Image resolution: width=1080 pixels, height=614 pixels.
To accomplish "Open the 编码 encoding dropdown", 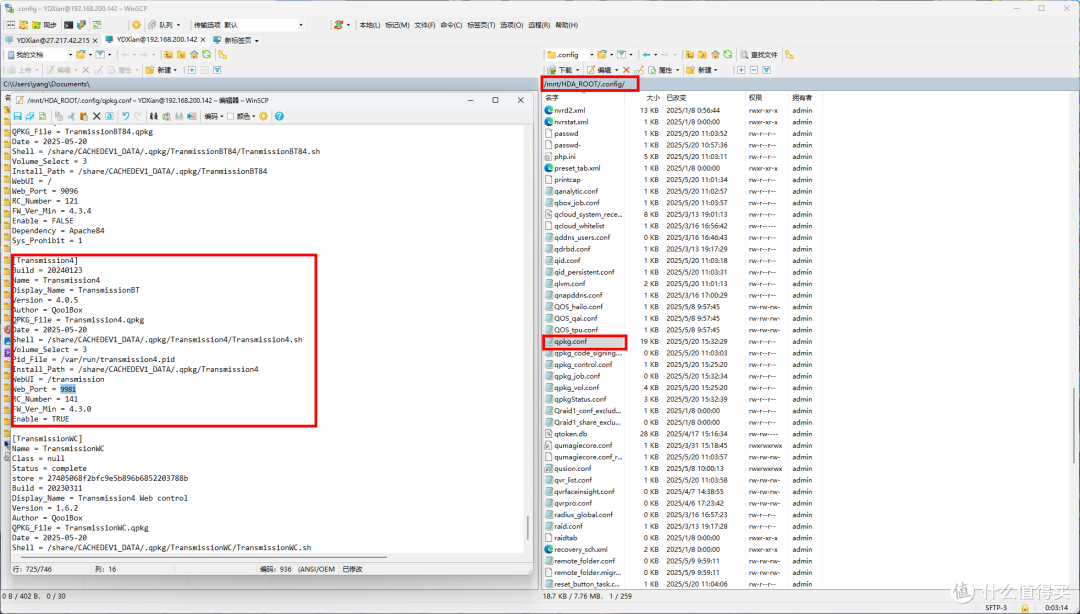I will 213,116.
